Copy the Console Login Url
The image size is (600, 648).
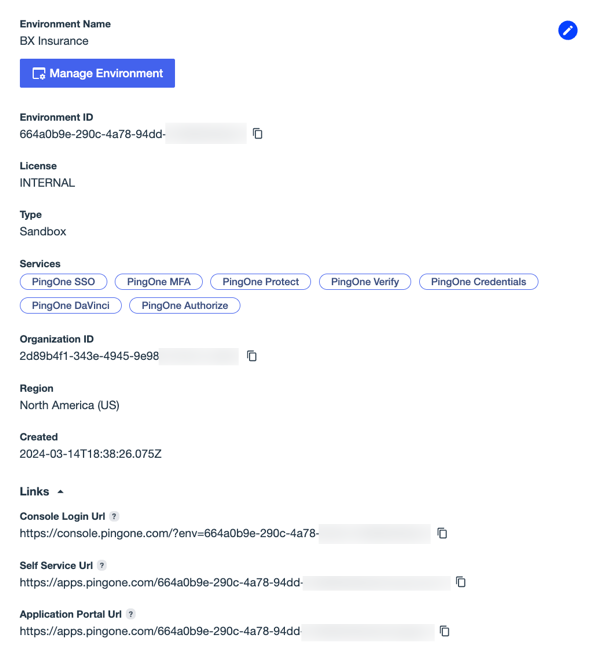[x=442, y=534]
